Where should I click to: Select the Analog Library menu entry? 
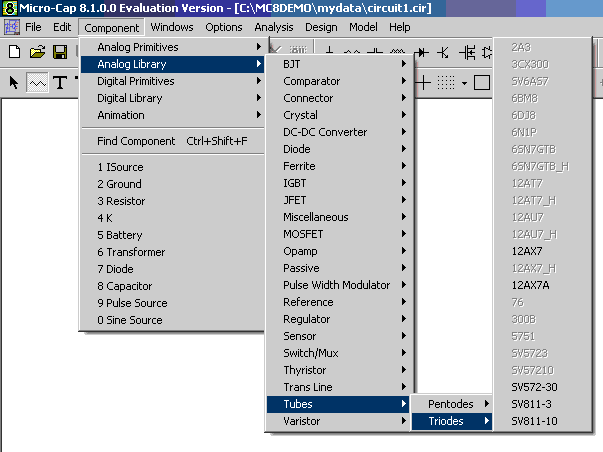172,64
